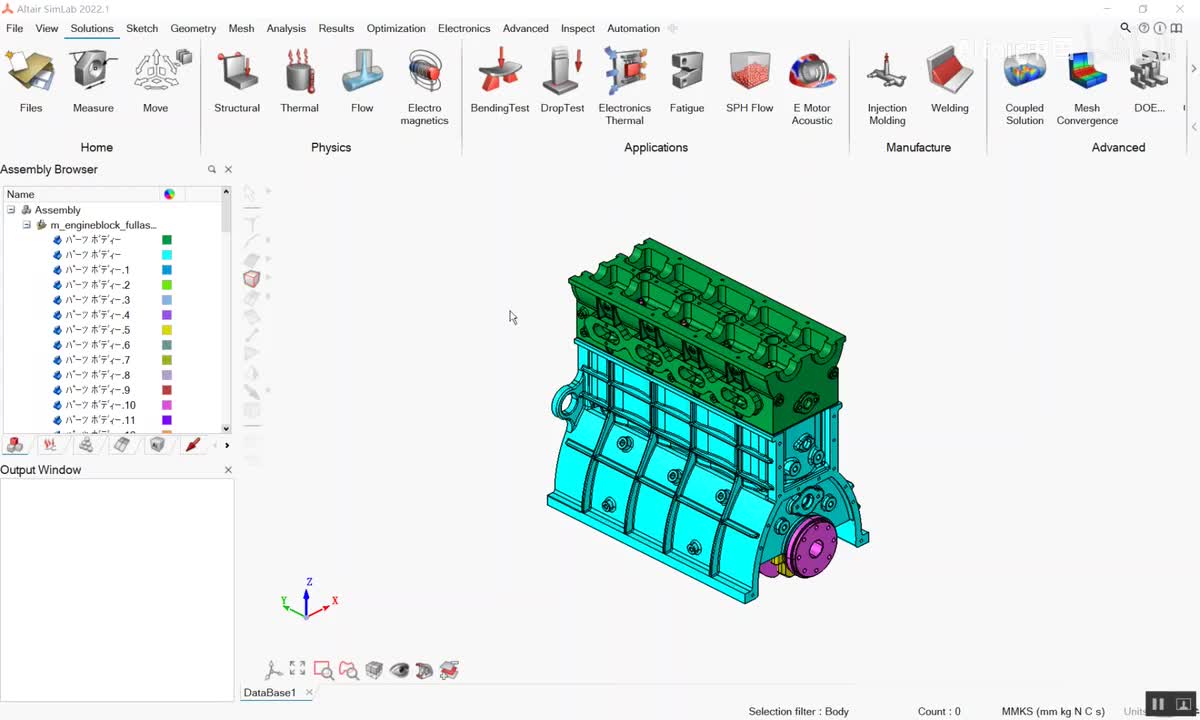Viewport: 1200px width, 720px height.
Task: Click the search icon in the Assembly Browser
Action: point(212,170)
